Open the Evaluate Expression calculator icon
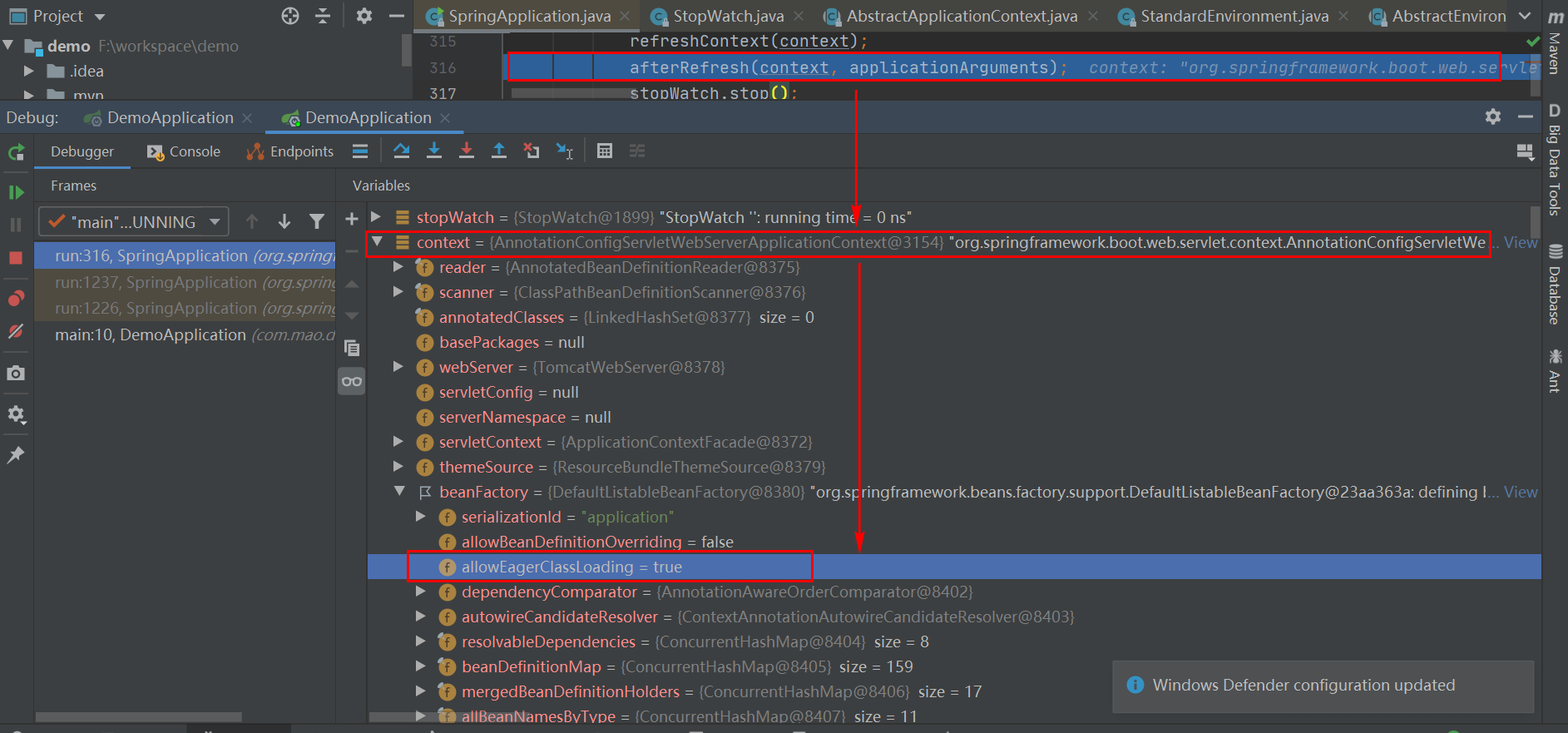1568x733 pixels. (x=605, y=151)
